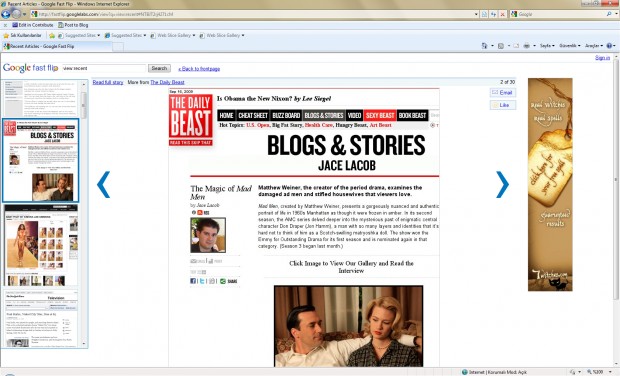The width and height of the screenshot is (620, 376).
Task: Click the Twitter share icon
Action: [x=202, y=281]
